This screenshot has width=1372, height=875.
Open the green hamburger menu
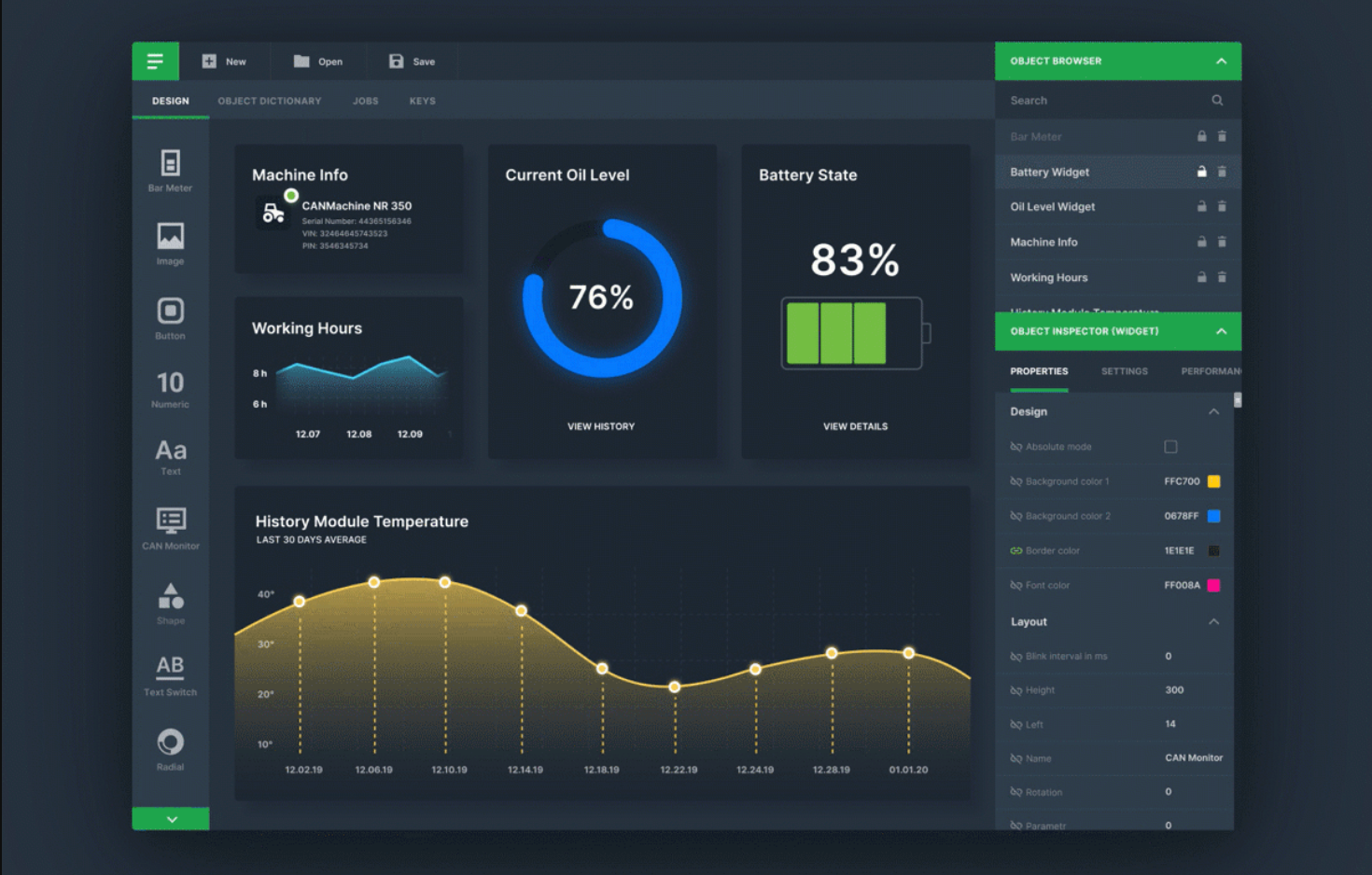tap(155, 62)
